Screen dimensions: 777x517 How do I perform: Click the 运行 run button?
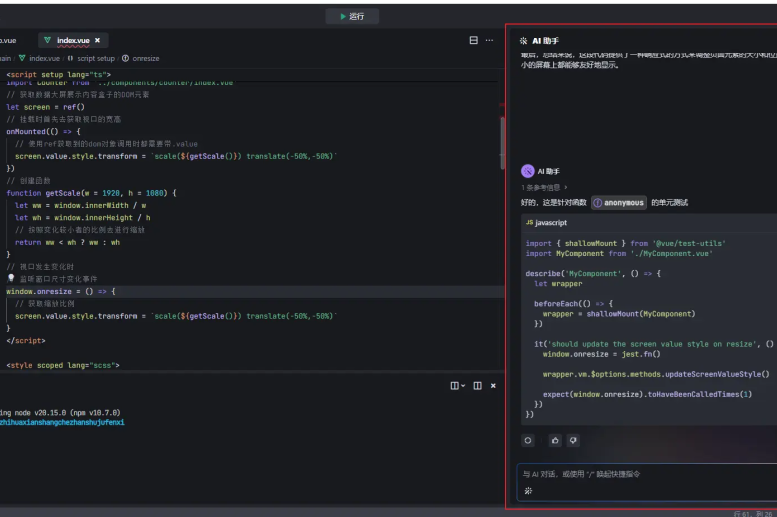(352, 16)
